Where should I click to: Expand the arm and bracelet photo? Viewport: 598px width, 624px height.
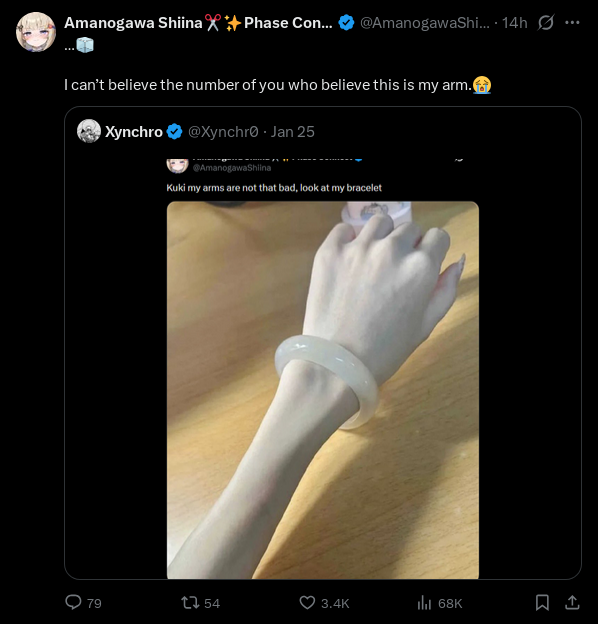[x=323, y=390]
